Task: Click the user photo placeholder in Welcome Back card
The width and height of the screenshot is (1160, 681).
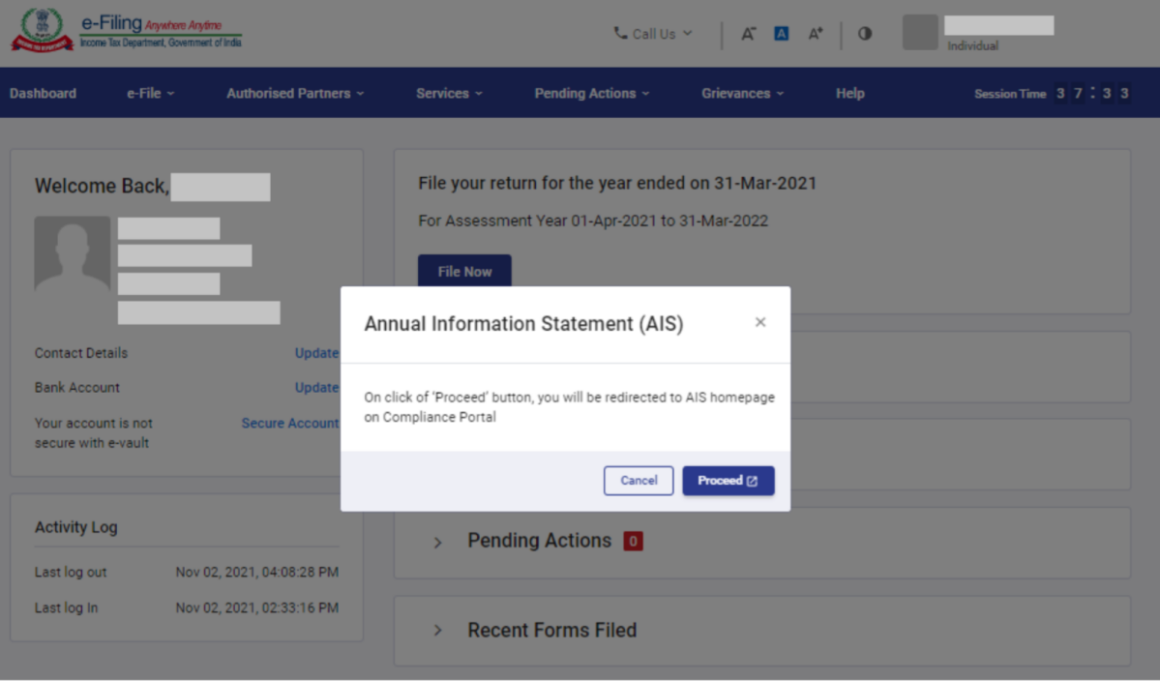Action: [x=71, y=255]
